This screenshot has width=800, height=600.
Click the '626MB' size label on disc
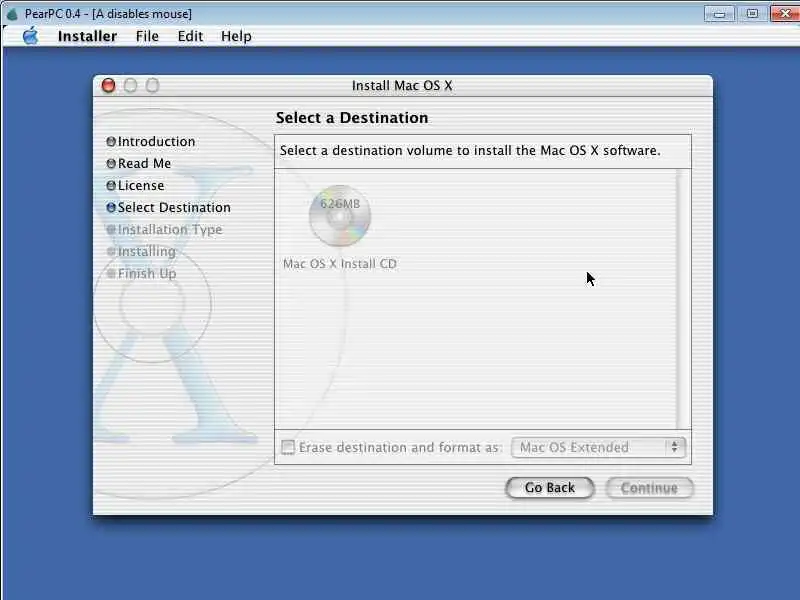tap(340, 204)
